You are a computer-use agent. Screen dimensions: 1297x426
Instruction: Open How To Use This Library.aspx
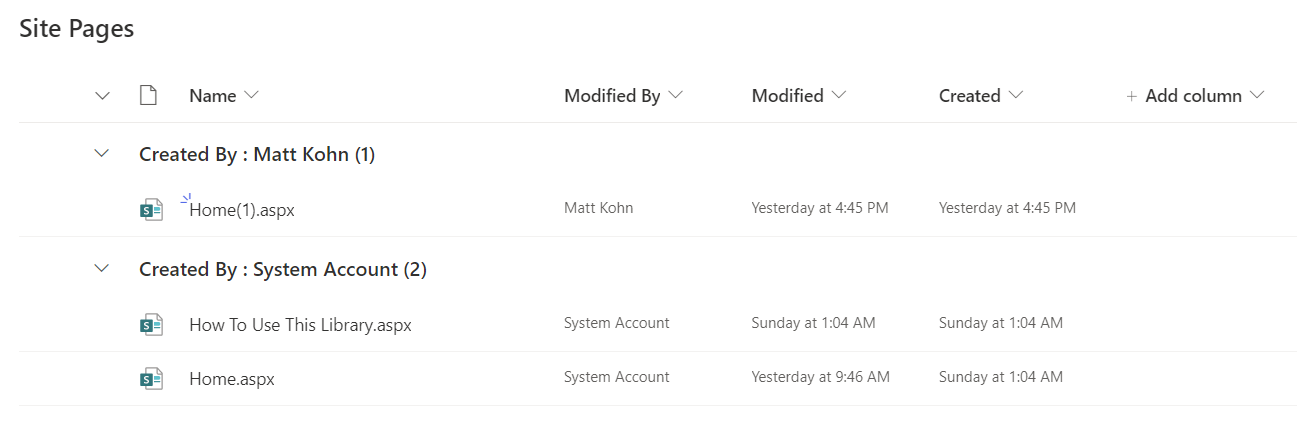click(x=300, y=325)
